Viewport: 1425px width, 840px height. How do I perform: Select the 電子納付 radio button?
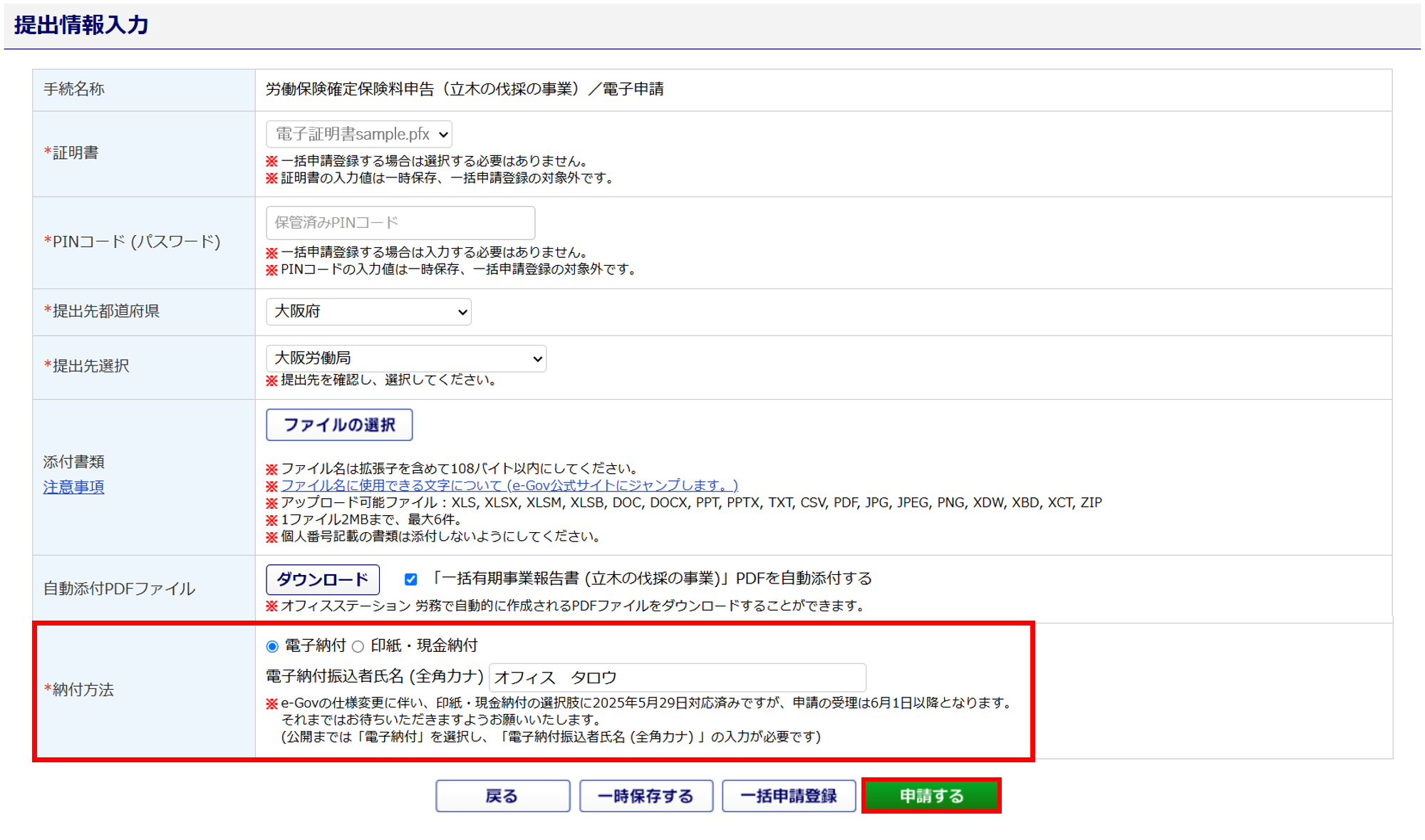click(x=272, y=646)
